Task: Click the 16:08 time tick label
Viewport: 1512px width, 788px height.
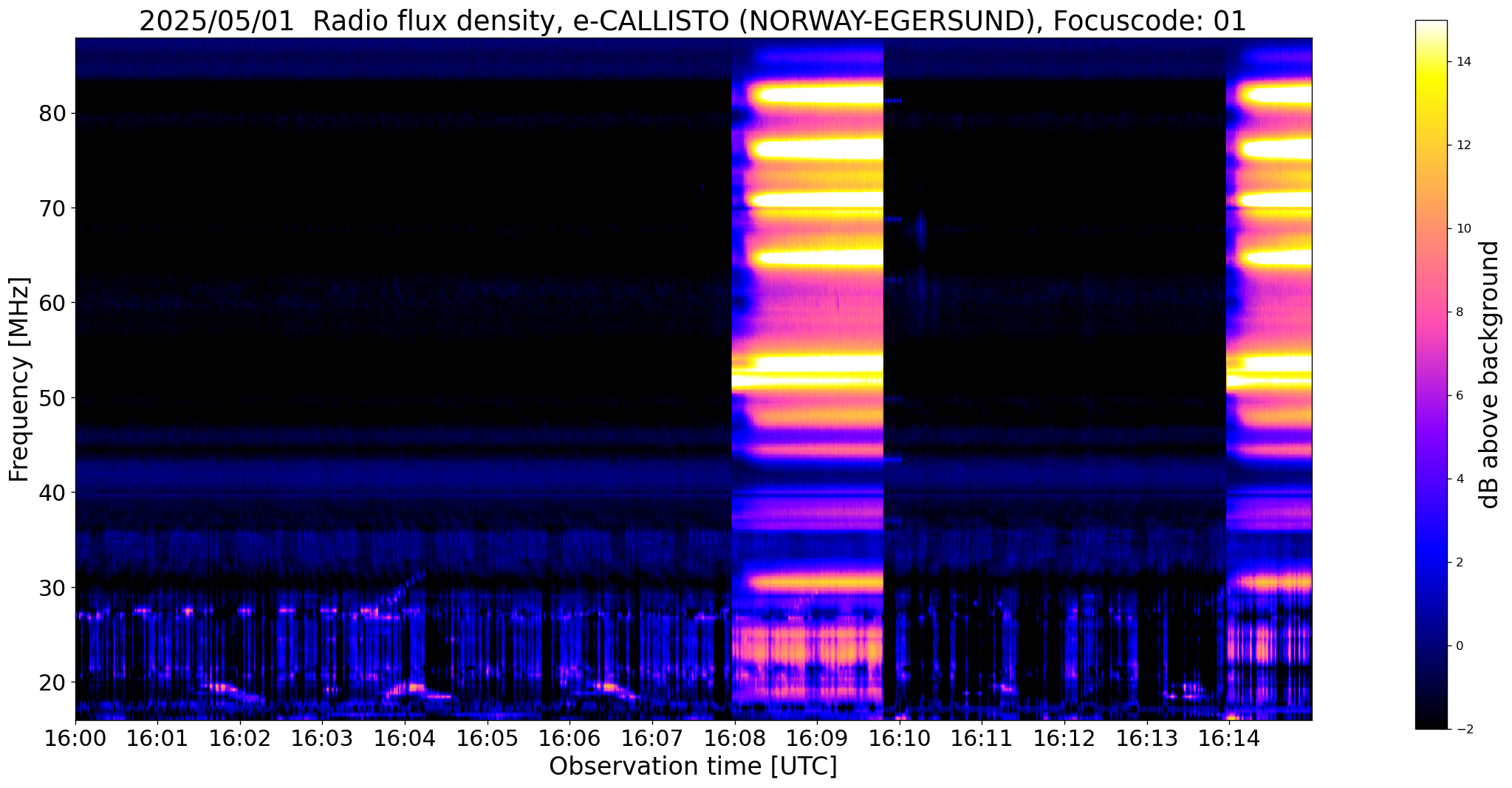Action: 734,739
